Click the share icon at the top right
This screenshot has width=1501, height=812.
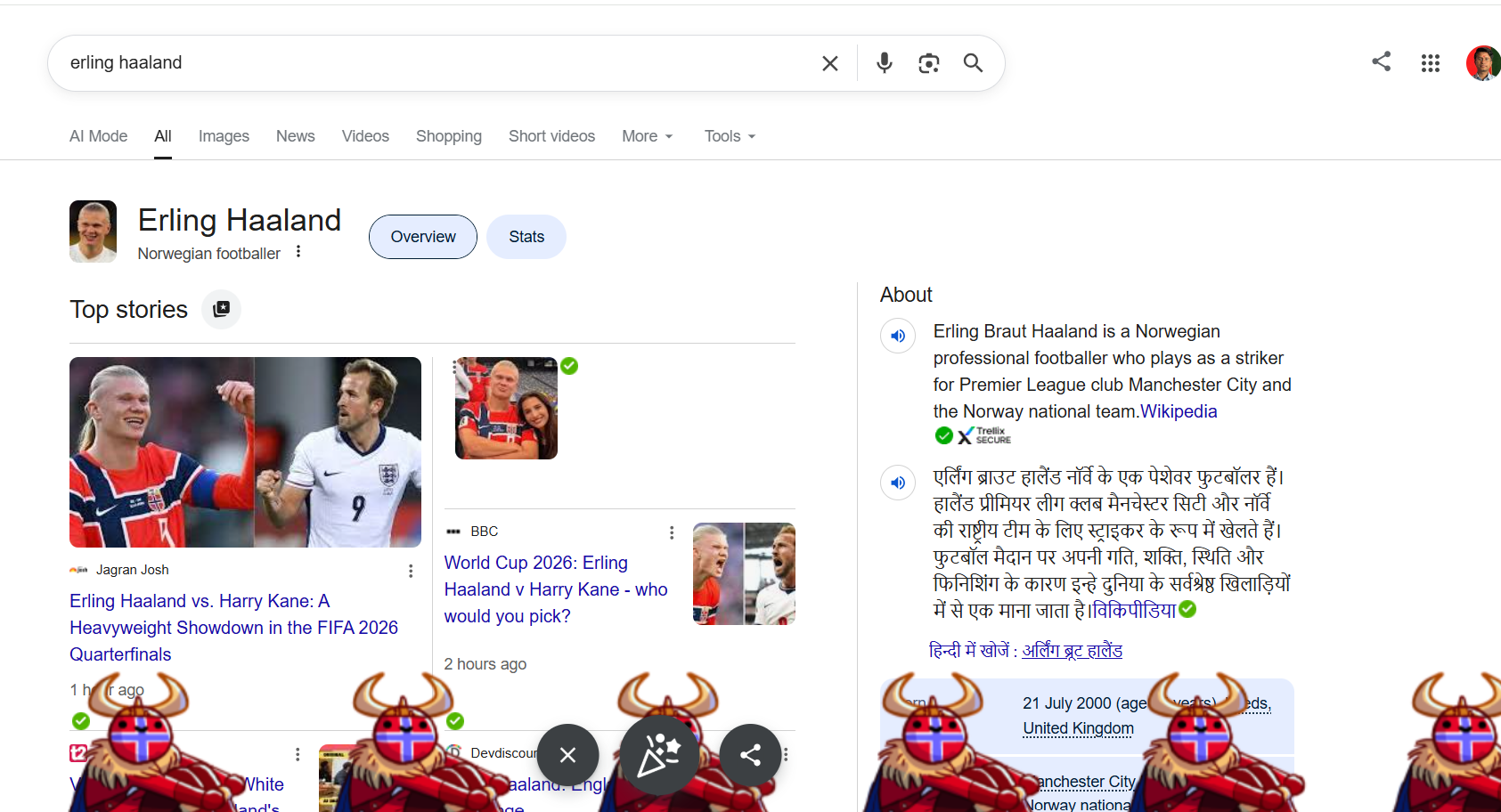pos(1382,61)
